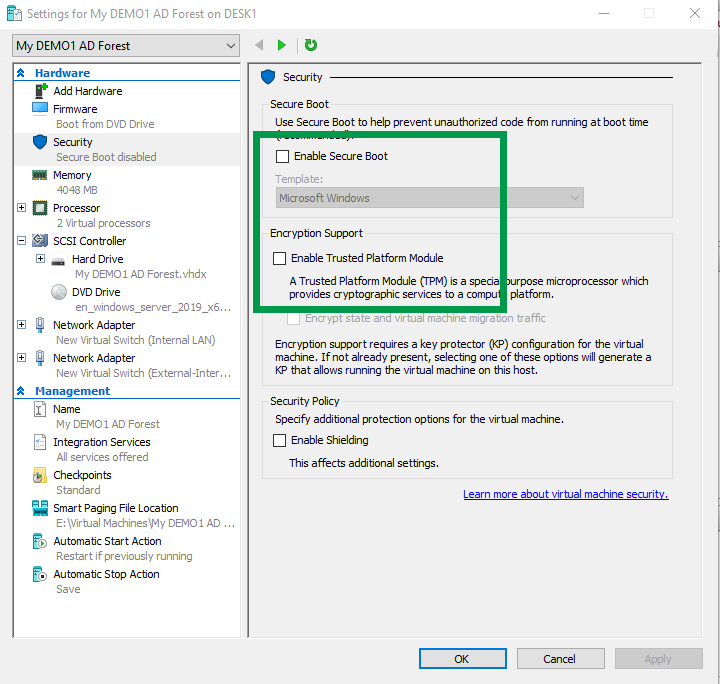This screenshot has height=684, width=720.
Task: Click the Memory chip icon
Action: point(40,175)
